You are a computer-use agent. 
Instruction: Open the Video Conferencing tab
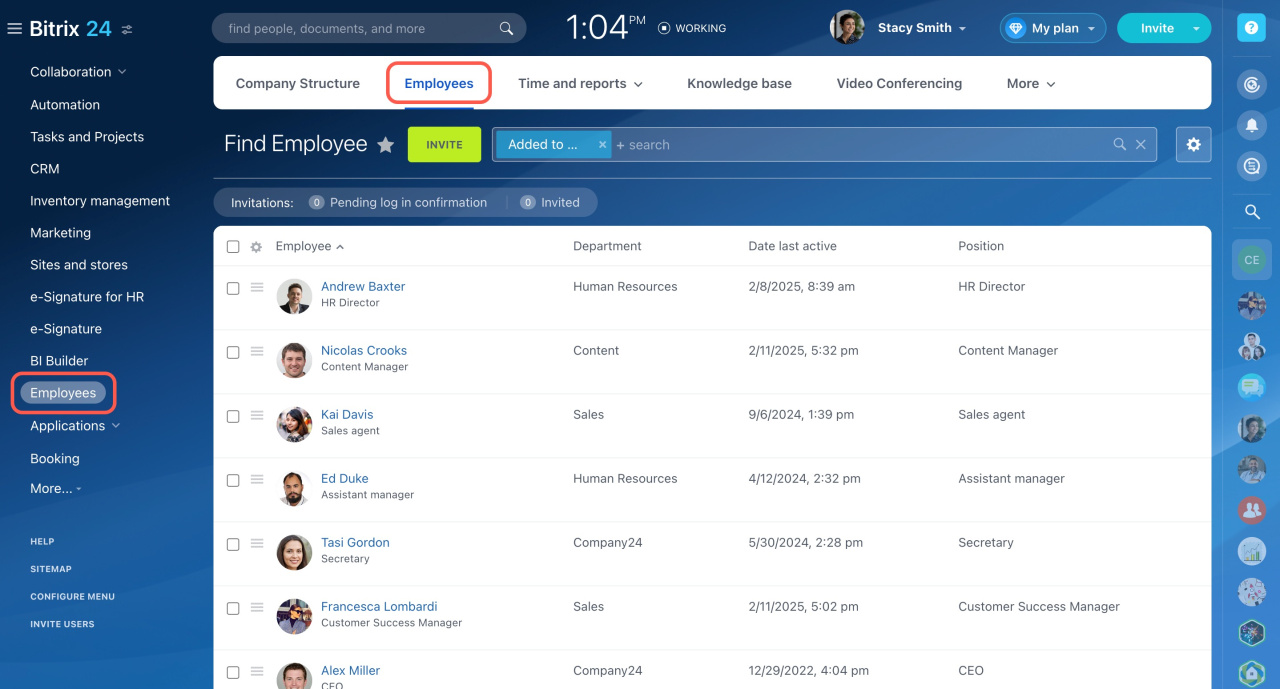pyautogui.click(x=899, y=84)
